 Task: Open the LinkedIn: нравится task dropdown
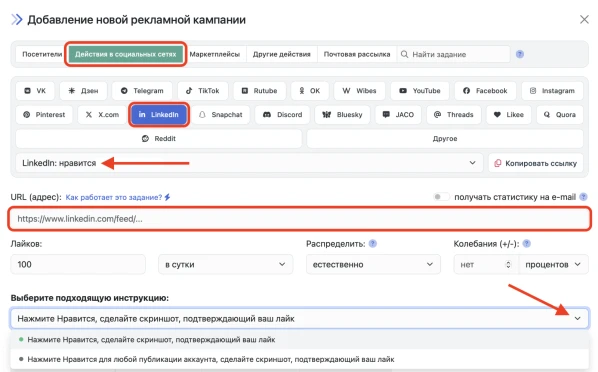pyautogui.click(x=249, y=163)
